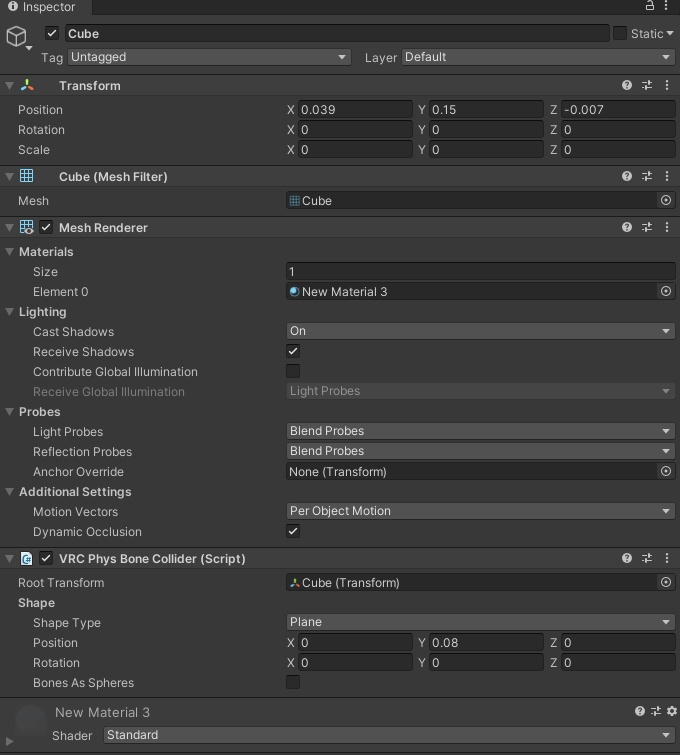Open the Tag dropdown showing Untagged
The width and height of the screenshot is (680, 755).
pos(209,57)
